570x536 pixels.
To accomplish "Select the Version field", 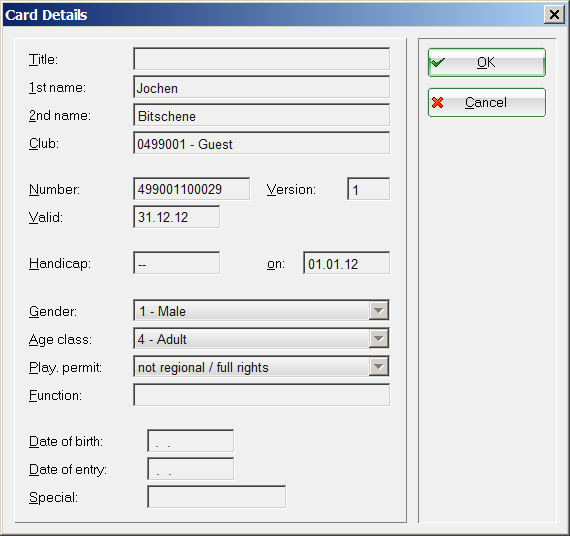I will coord(369,189).
